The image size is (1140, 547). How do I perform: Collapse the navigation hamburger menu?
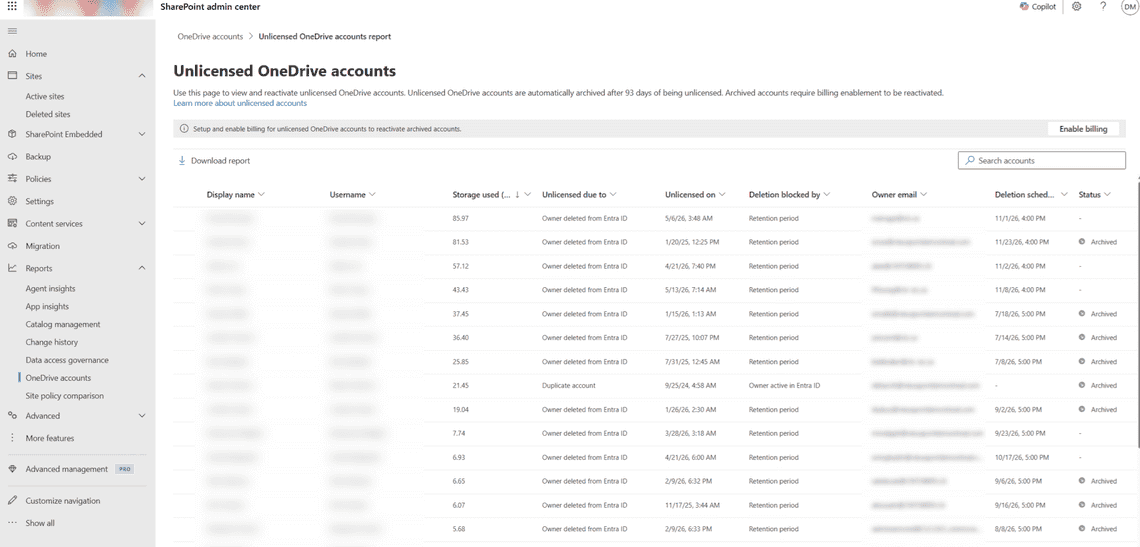(12, 31)
